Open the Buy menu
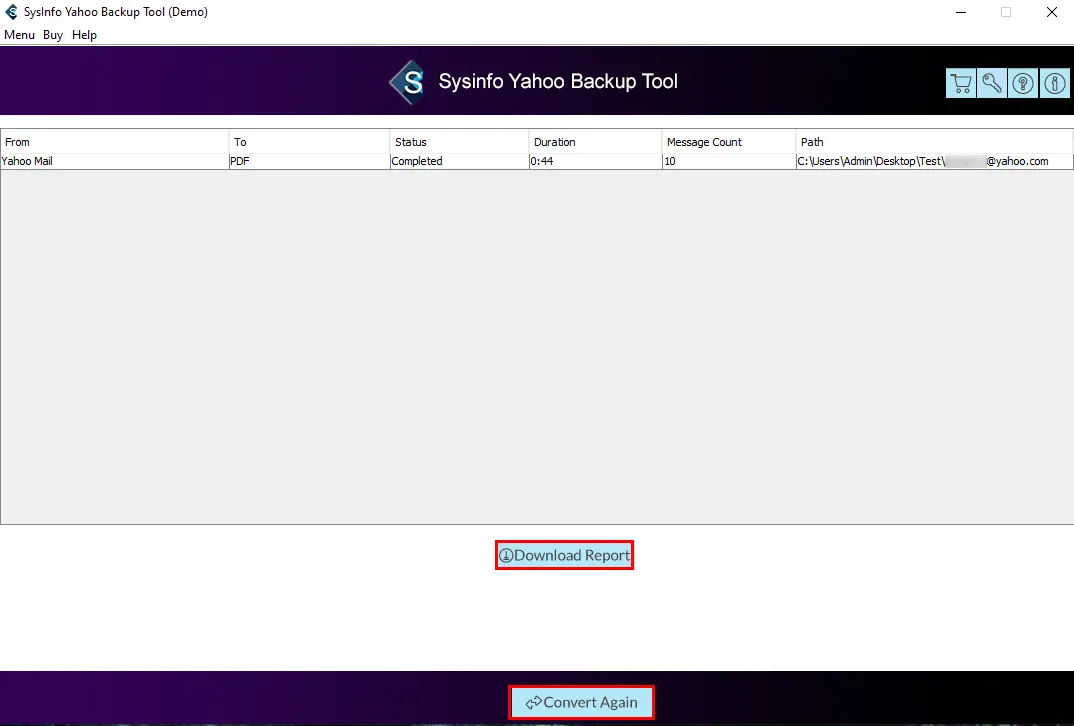The height and width of the screenshot is (726, 1074). (x=53, y=35)
